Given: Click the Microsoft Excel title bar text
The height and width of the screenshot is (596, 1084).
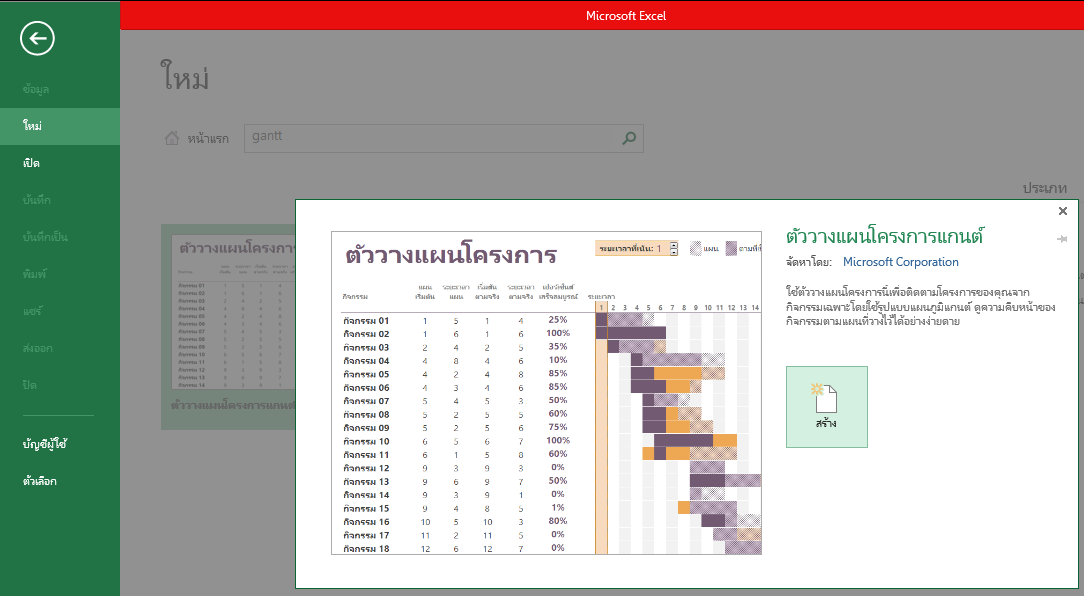Looking at the screenshot, I should [626, 16].
